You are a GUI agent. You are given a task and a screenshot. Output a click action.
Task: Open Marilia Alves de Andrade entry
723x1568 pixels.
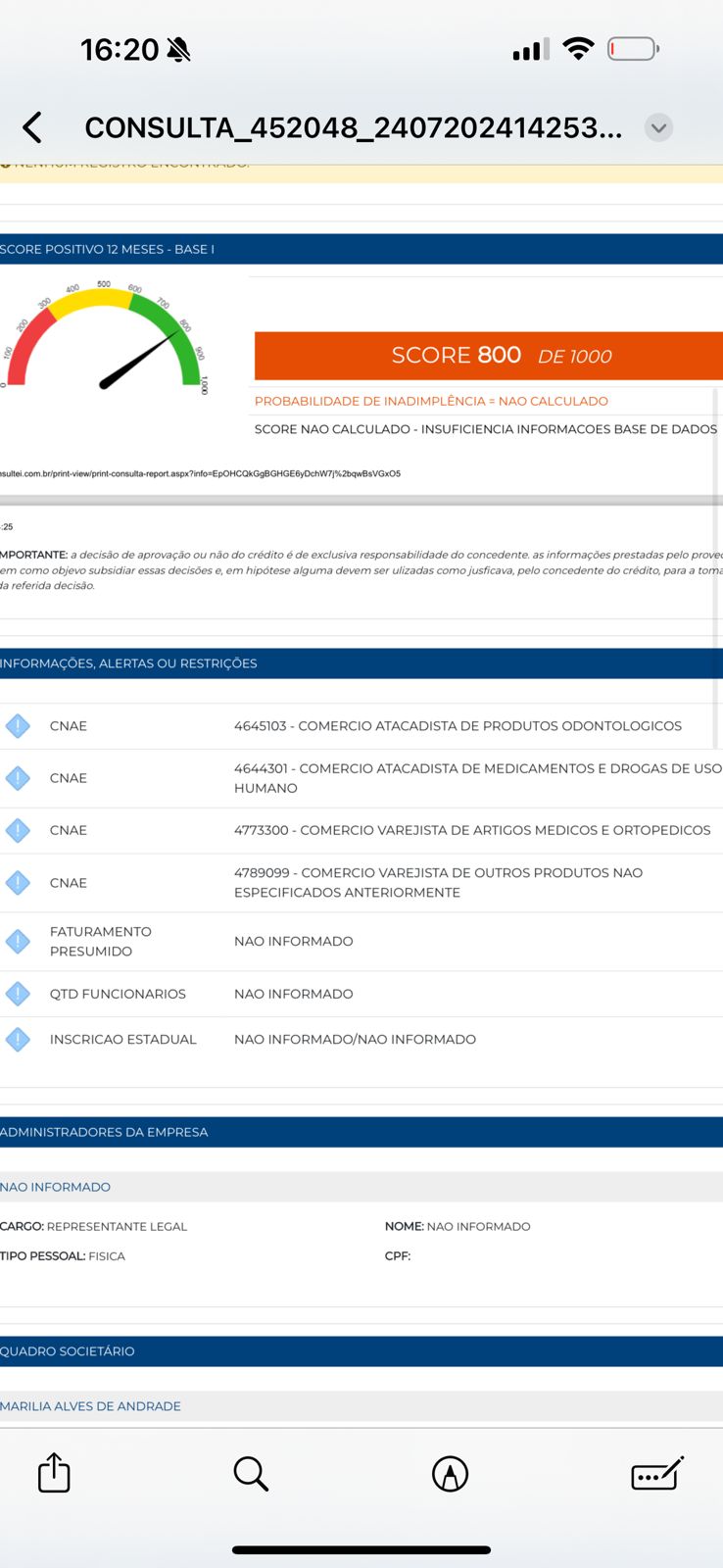coord(90,1406)
